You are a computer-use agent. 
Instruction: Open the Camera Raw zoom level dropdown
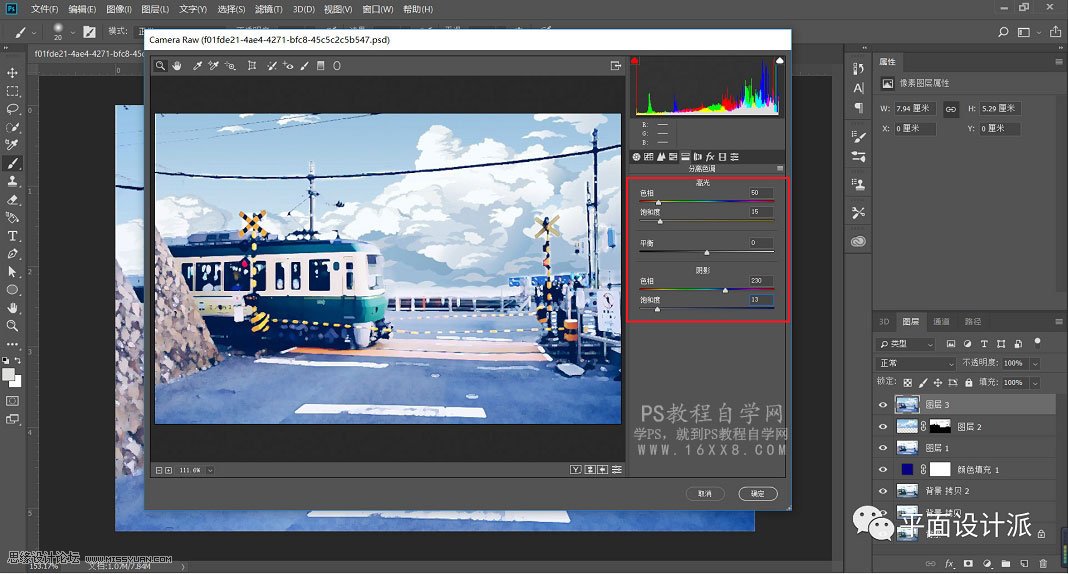(x=210, y=471)
